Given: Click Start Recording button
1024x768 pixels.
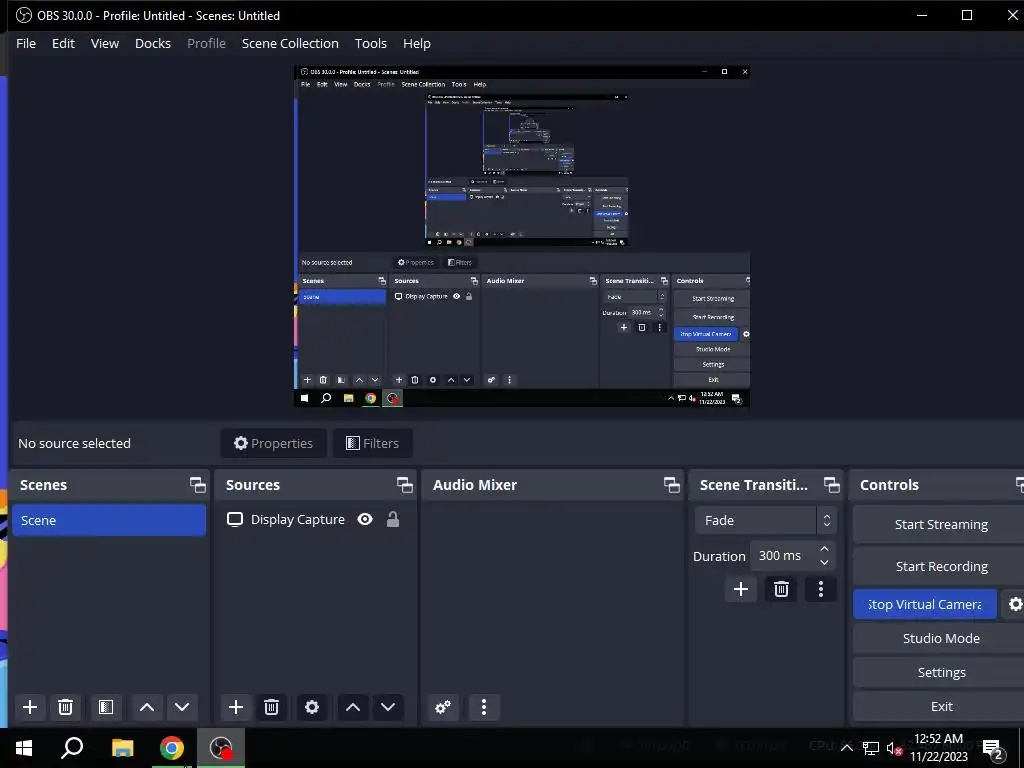Looking at the screenshot, I should (940, 566).
